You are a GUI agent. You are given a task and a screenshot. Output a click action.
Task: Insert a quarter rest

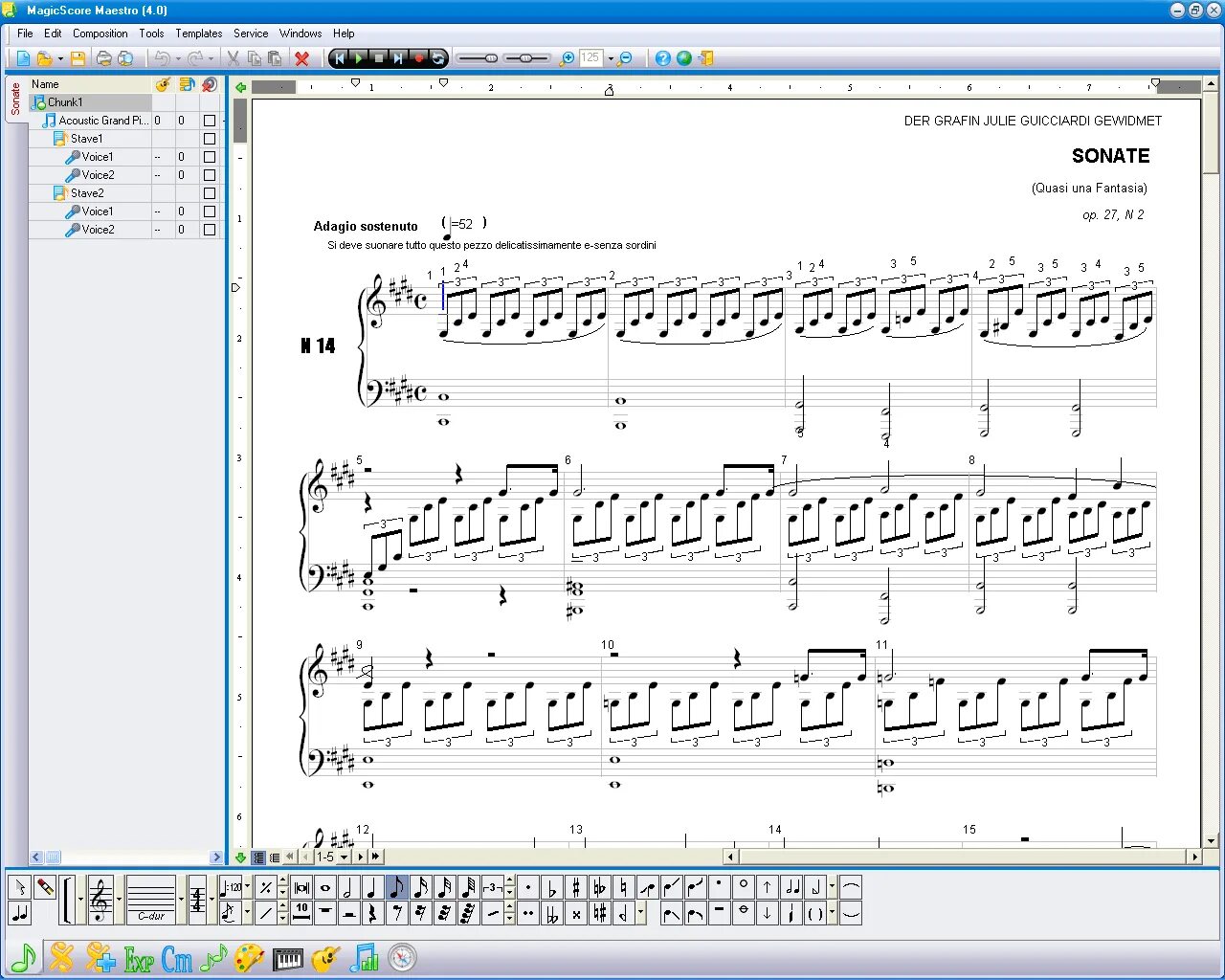(372, 913)
